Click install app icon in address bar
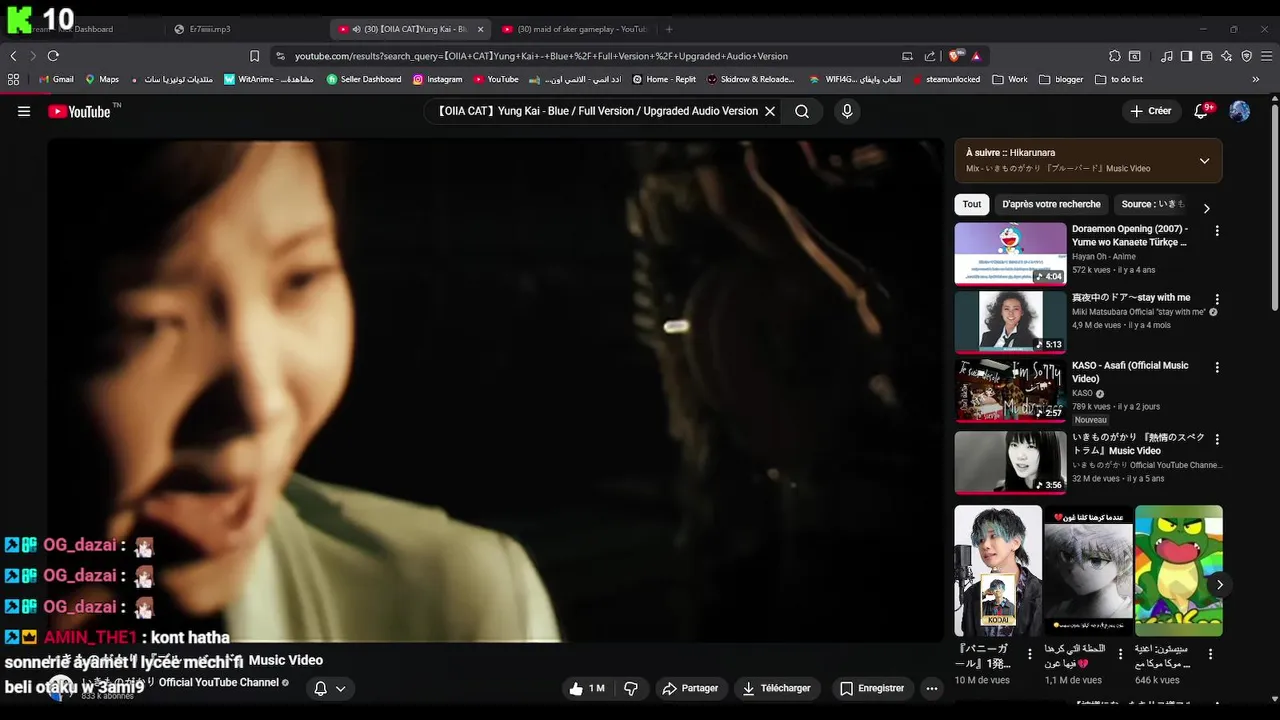The width and height of the screenshot is (1280, 720). 907,56
